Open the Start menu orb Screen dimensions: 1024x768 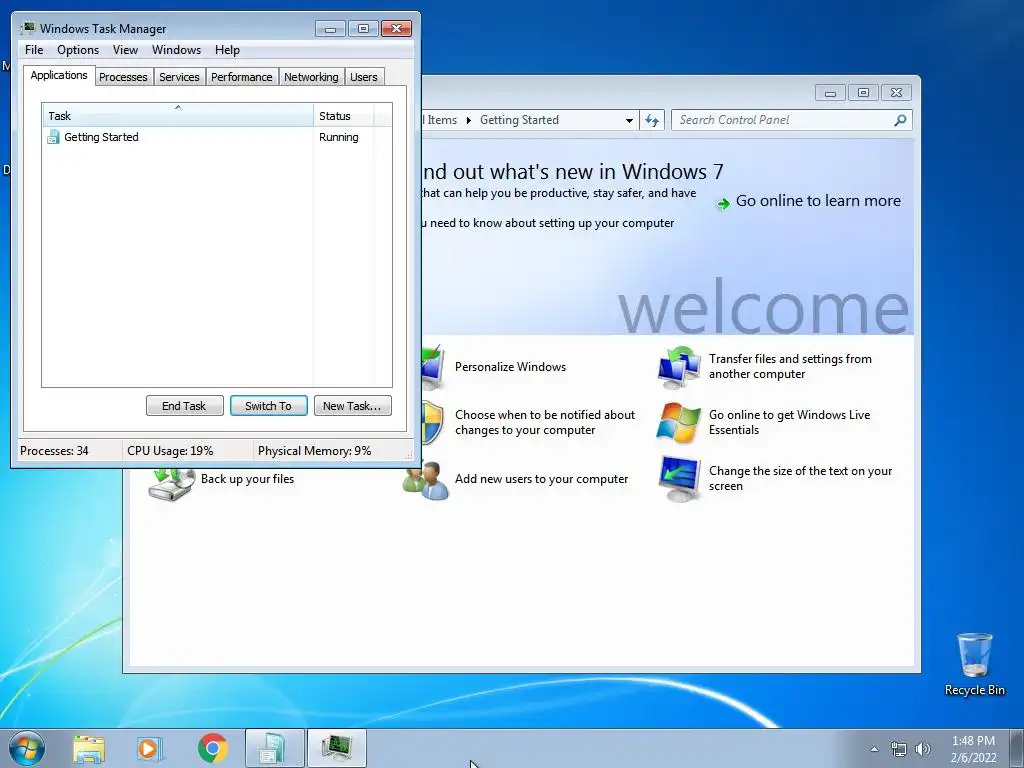pyautogui.click(x=26, y=748)
